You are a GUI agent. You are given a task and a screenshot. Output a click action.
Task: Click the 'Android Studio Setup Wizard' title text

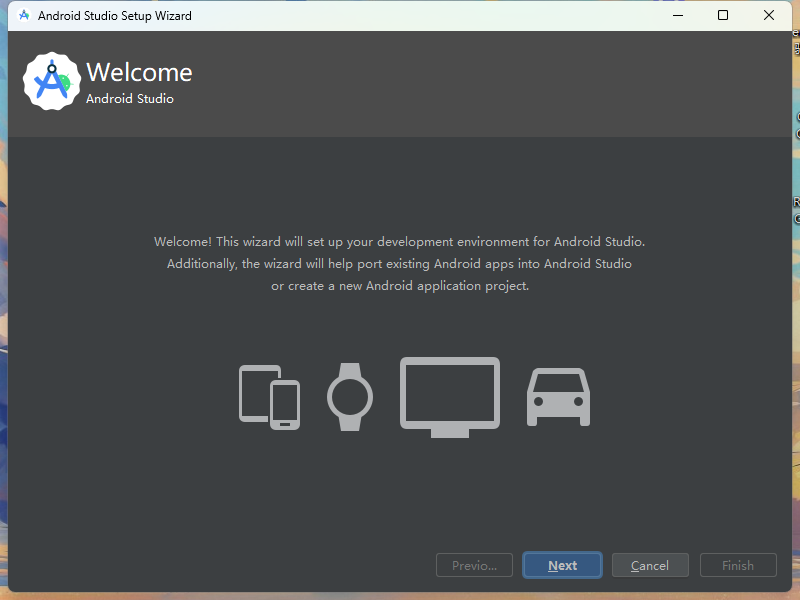click(115, 16)
